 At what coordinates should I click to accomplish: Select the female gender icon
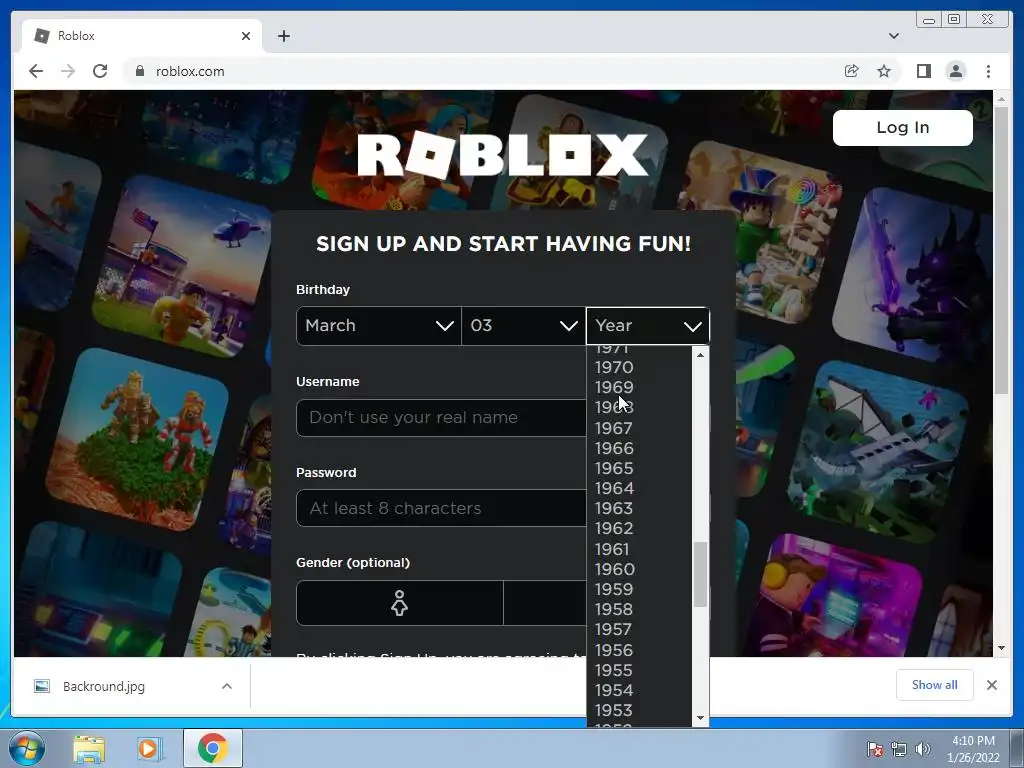coord(400,603)
